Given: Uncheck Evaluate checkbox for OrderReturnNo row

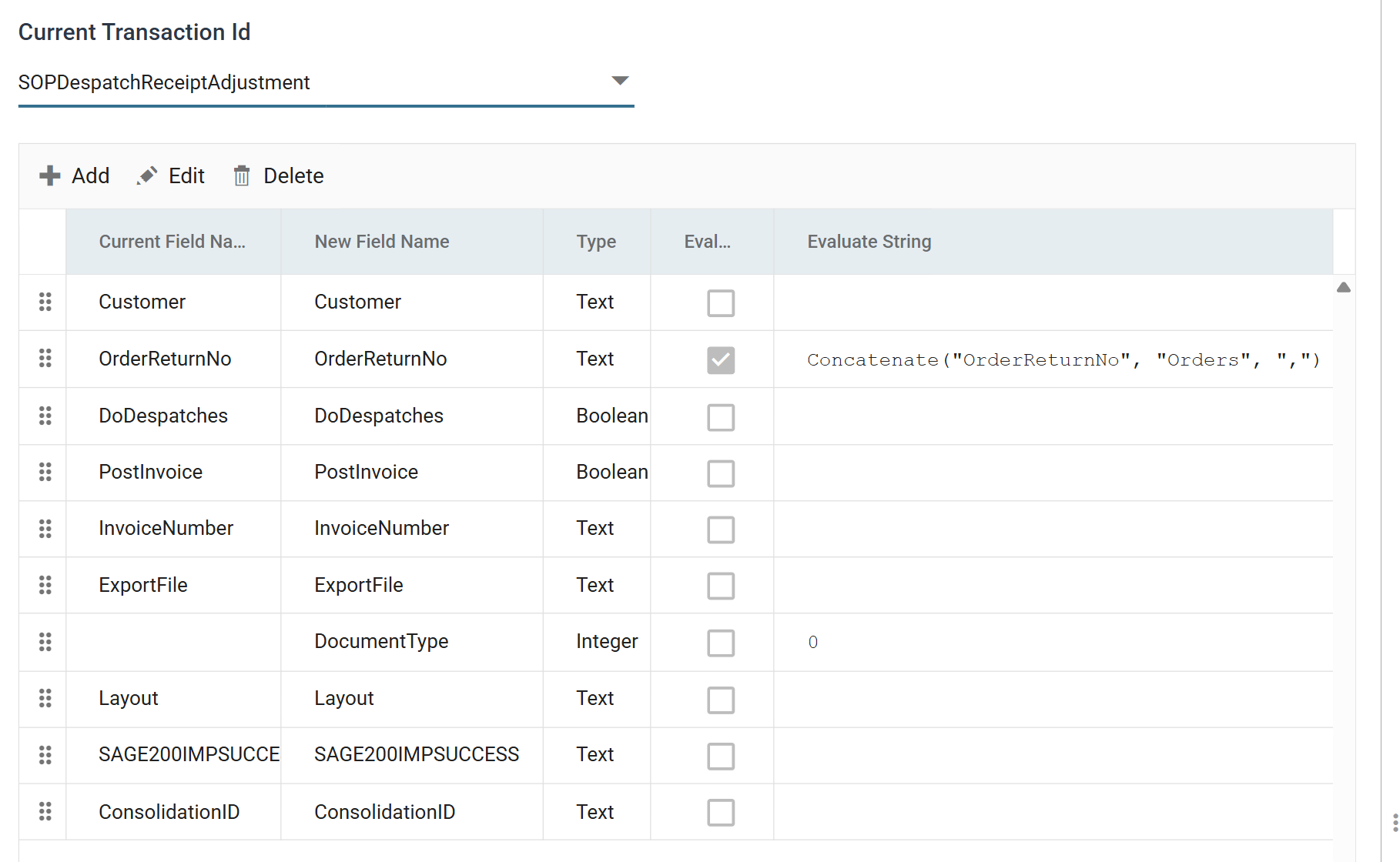Looking at the screenshot, I should pos(721,359).
